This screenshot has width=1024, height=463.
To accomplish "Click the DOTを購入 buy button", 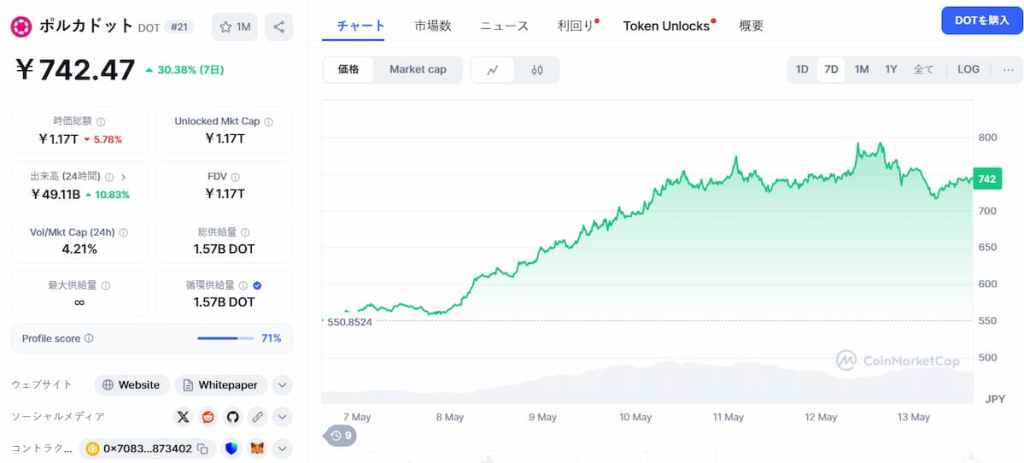I will coord(982,20).
